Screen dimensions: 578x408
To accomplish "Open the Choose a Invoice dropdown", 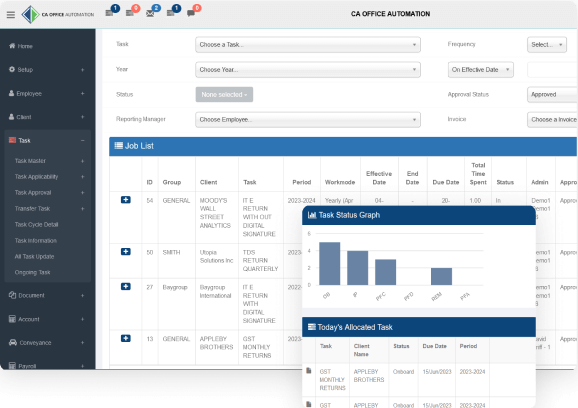I will [x=552, y=119].
